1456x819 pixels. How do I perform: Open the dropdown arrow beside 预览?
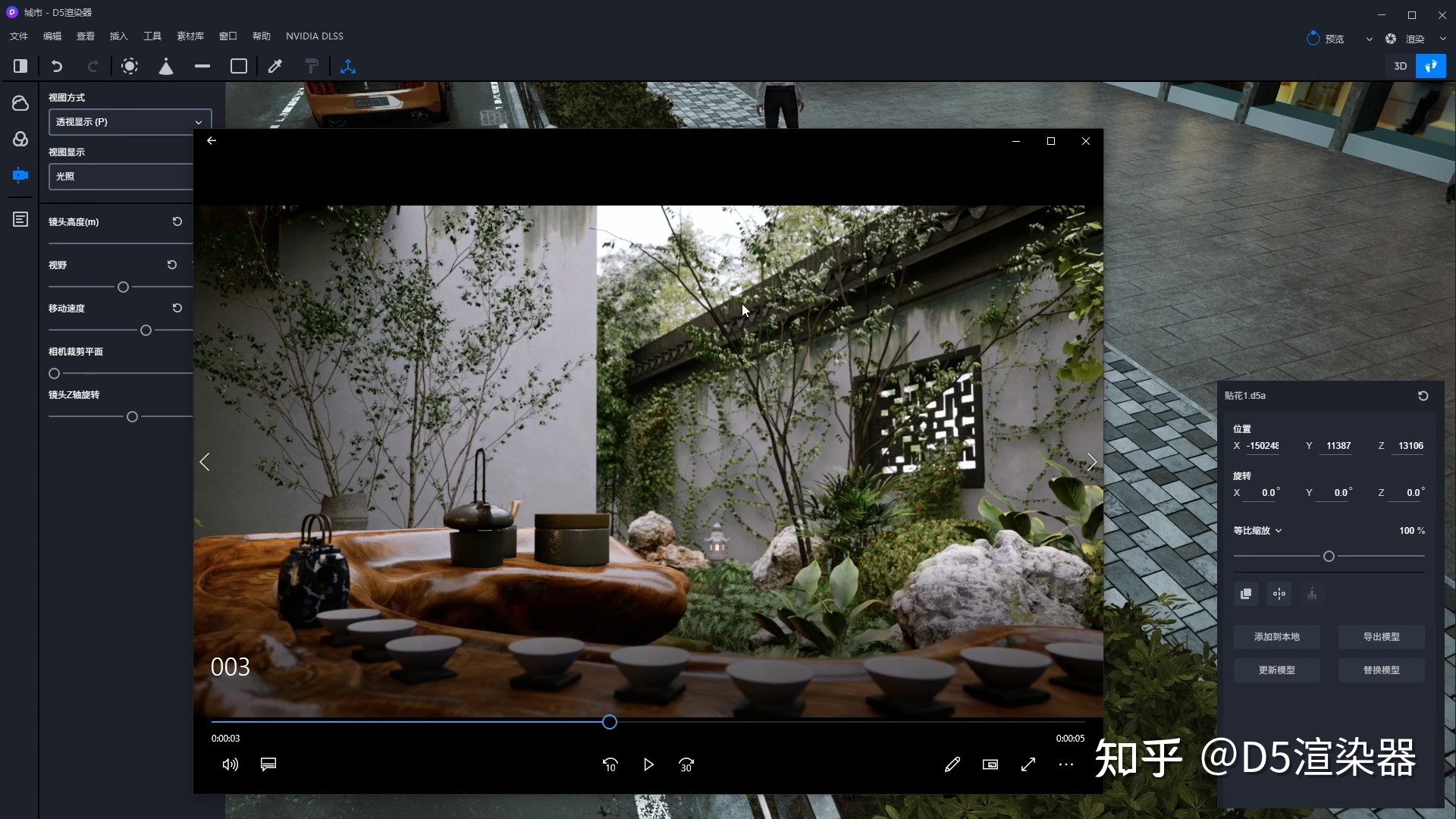(x=1369, y=39)
